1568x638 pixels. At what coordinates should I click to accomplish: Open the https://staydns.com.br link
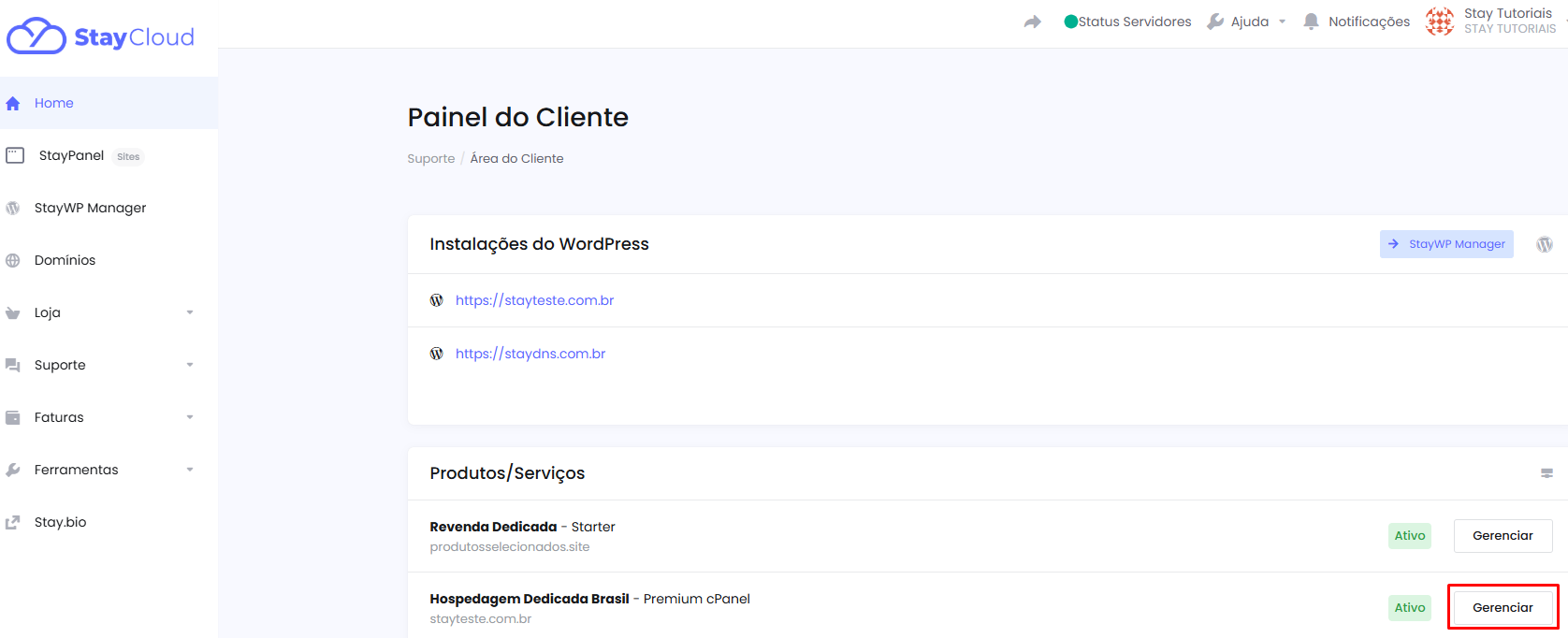[x=530, y=354]
